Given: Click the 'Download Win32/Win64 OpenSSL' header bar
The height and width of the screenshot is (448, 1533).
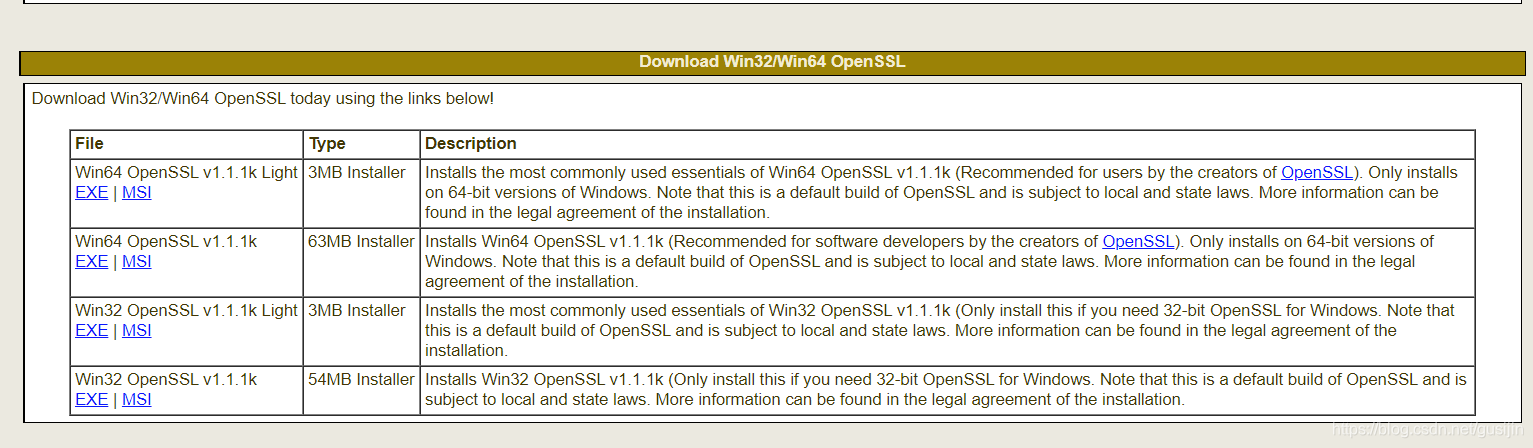Looking at the screenshot, I should [x=771, y=62].
